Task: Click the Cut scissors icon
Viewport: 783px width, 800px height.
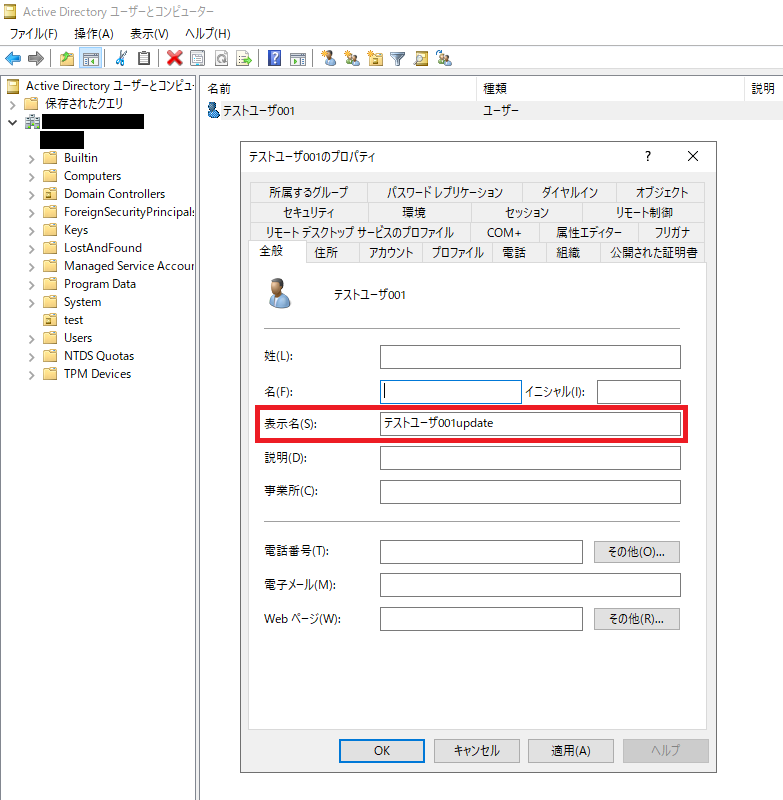Action: [x=121, y=59]
